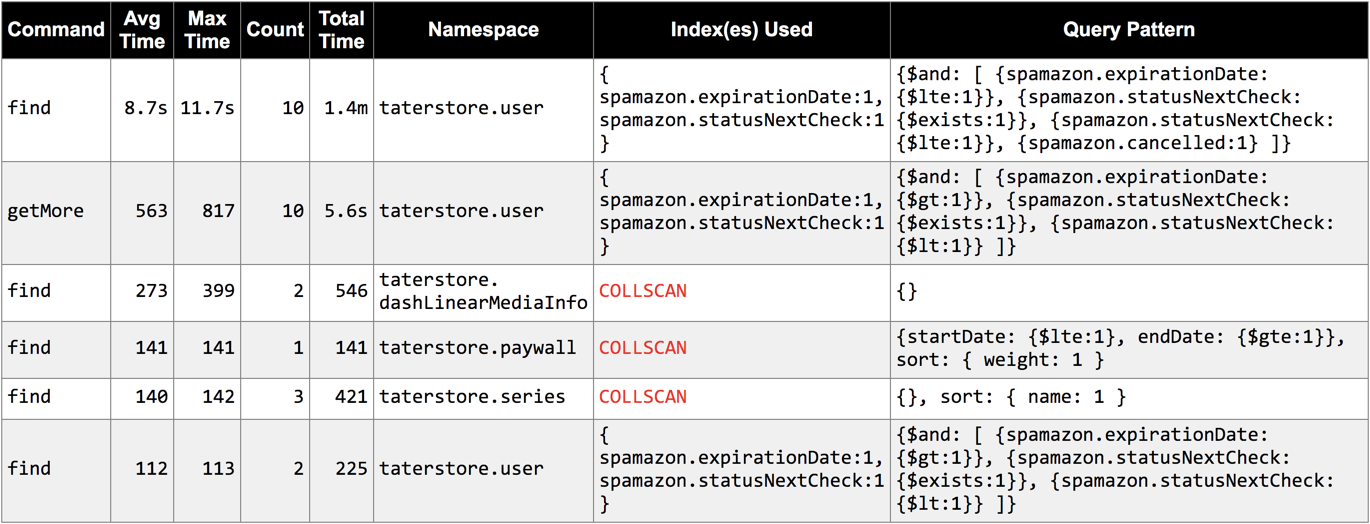Select the sort by name query pattern
Screen dimensions: 1370x524
[x=1129, y=398]
